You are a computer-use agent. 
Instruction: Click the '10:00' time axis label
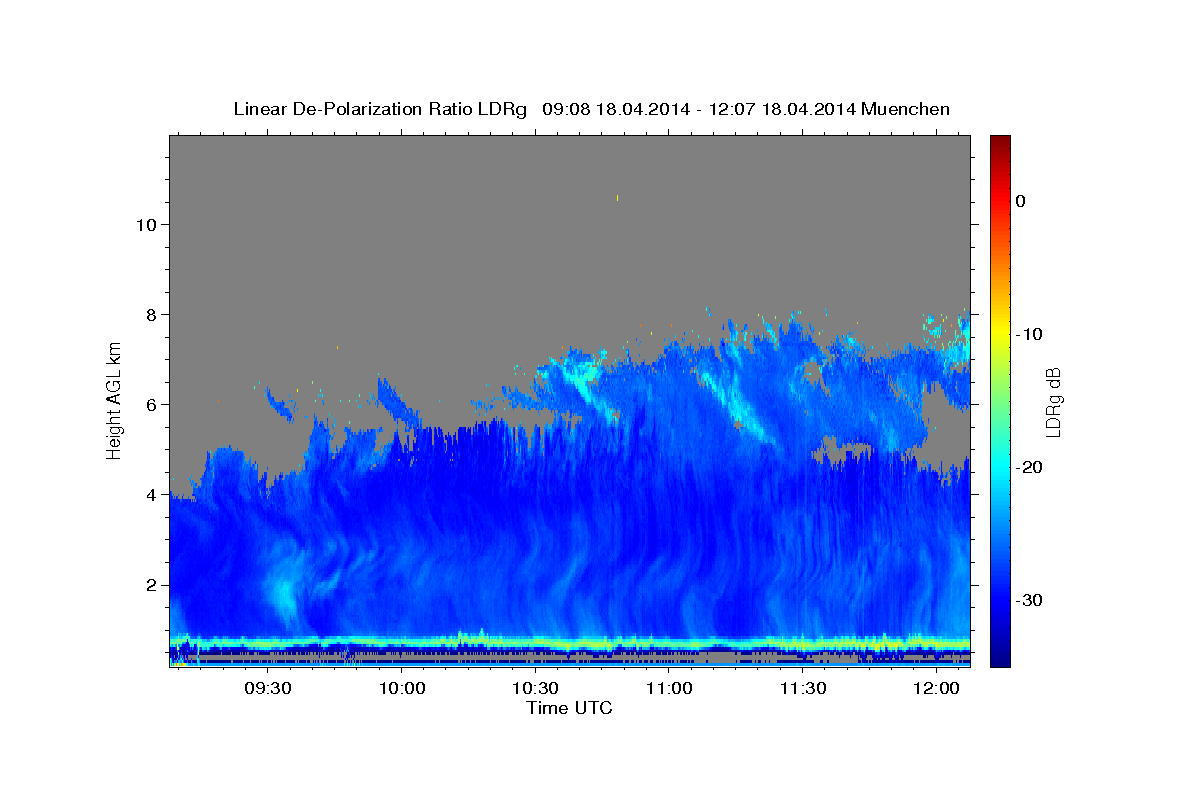pos(402,689)
